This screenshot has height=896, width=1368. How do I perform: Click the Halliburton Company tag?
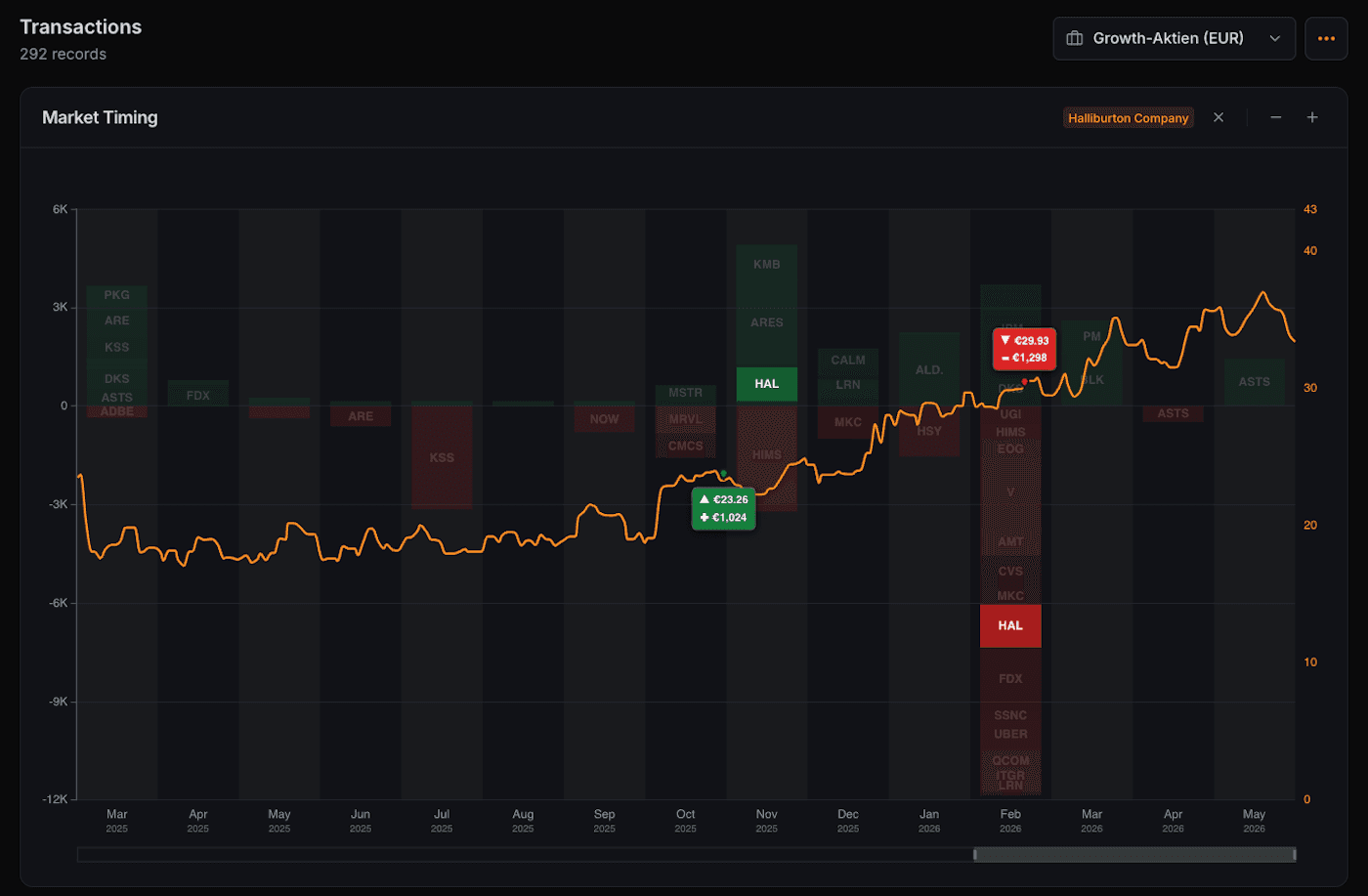coord(1128,118)
